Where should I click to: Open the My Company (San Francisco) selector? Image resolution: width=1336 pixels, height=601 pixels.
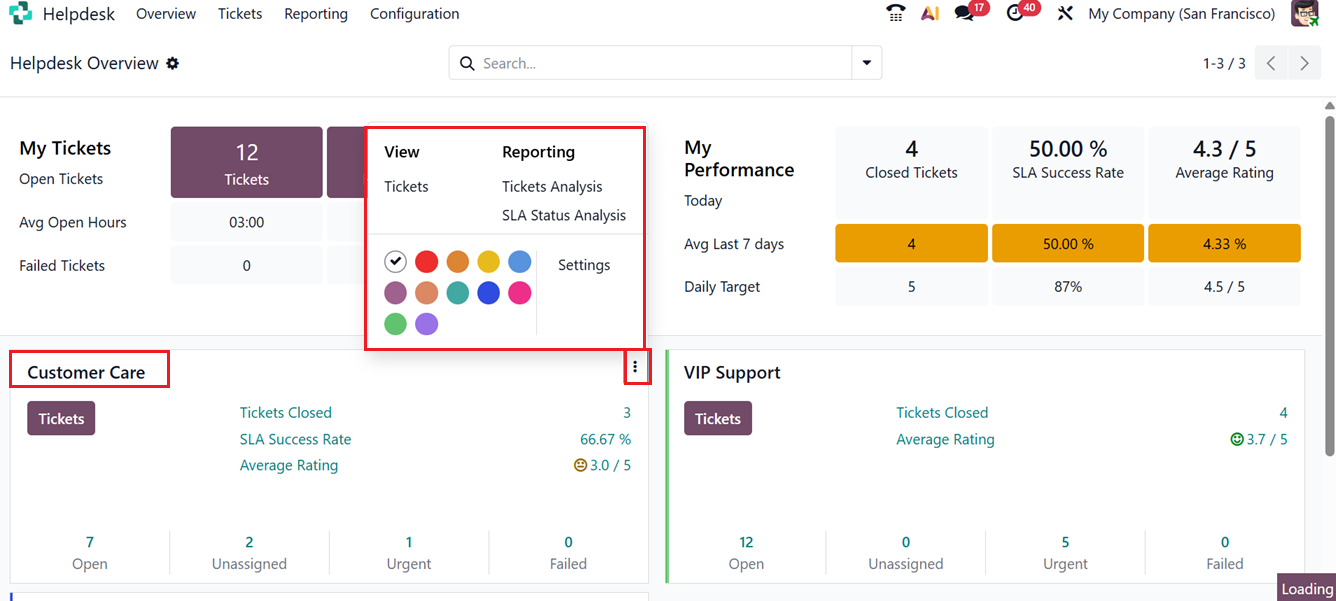click(x=1181, y=14)
